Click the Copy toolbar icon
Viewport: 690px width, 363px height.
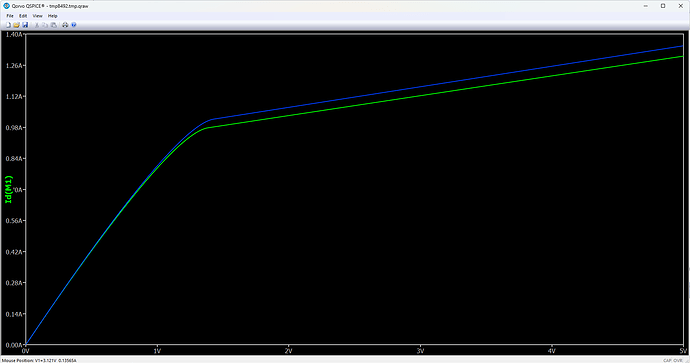[x=45, y=25]
